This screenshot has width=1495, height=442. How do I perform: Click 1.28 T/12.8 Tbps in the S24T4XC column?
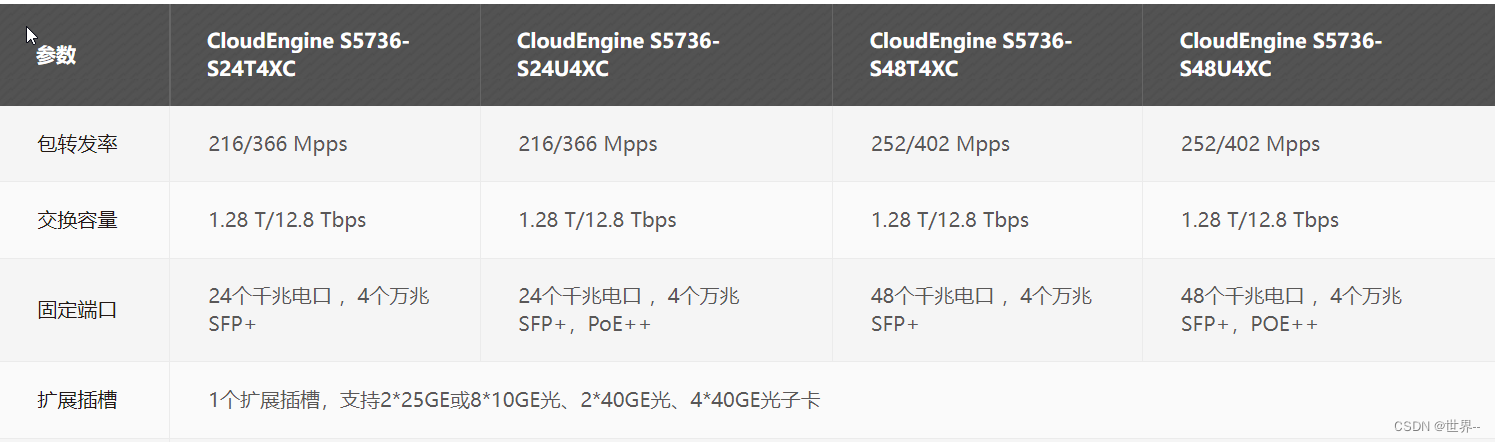point(287,220)
